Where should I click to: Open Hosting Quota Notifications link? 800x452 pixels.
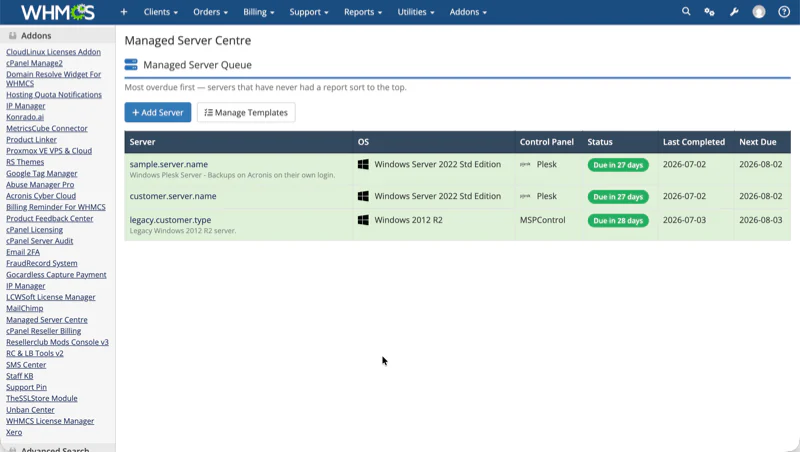54,94
